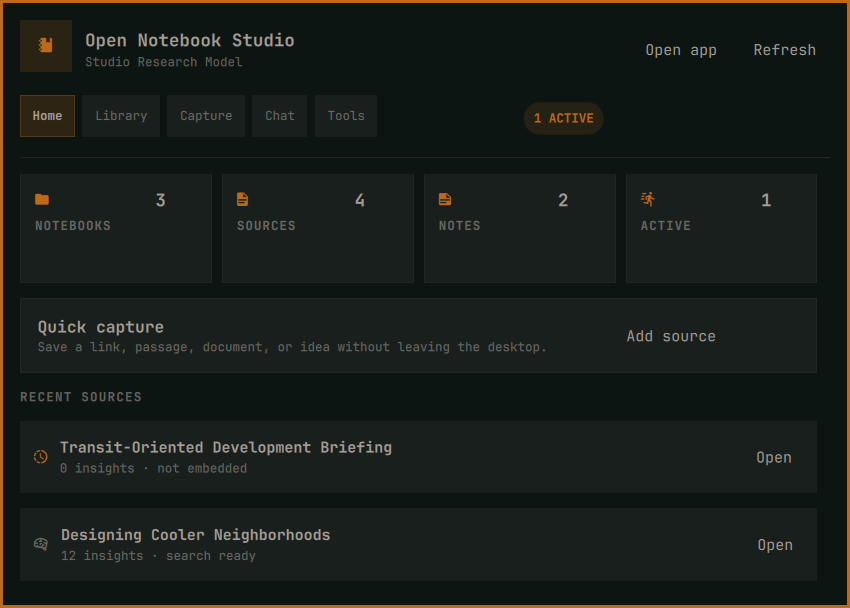Screen dimensions: 850x608
Task: Click the Open Notebook Studio logo icon
Action: pos(46,46)
